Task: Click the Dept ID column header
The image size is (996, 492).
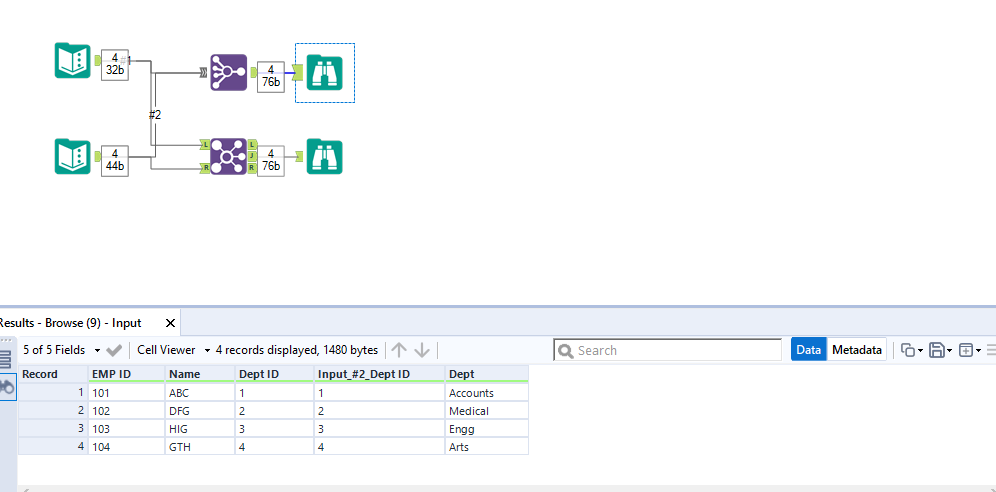Action: 274,374
